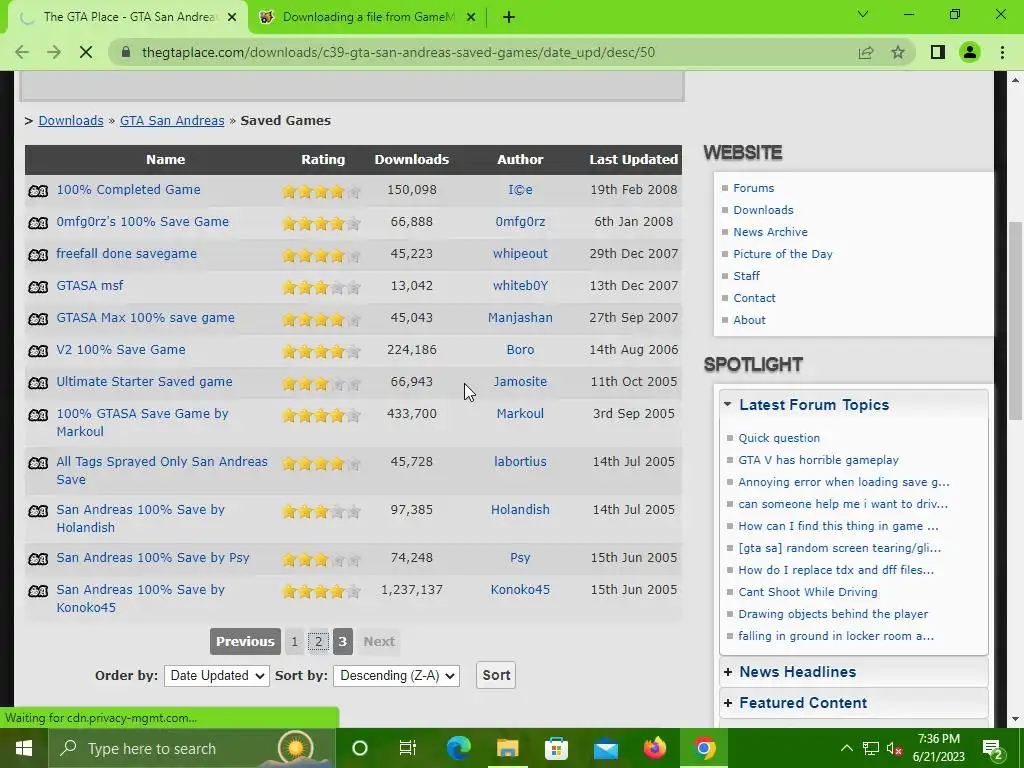The width and height of the screenshot is (1024, 768).
Task: Click the address bar URL
Action: coord(398,52)
